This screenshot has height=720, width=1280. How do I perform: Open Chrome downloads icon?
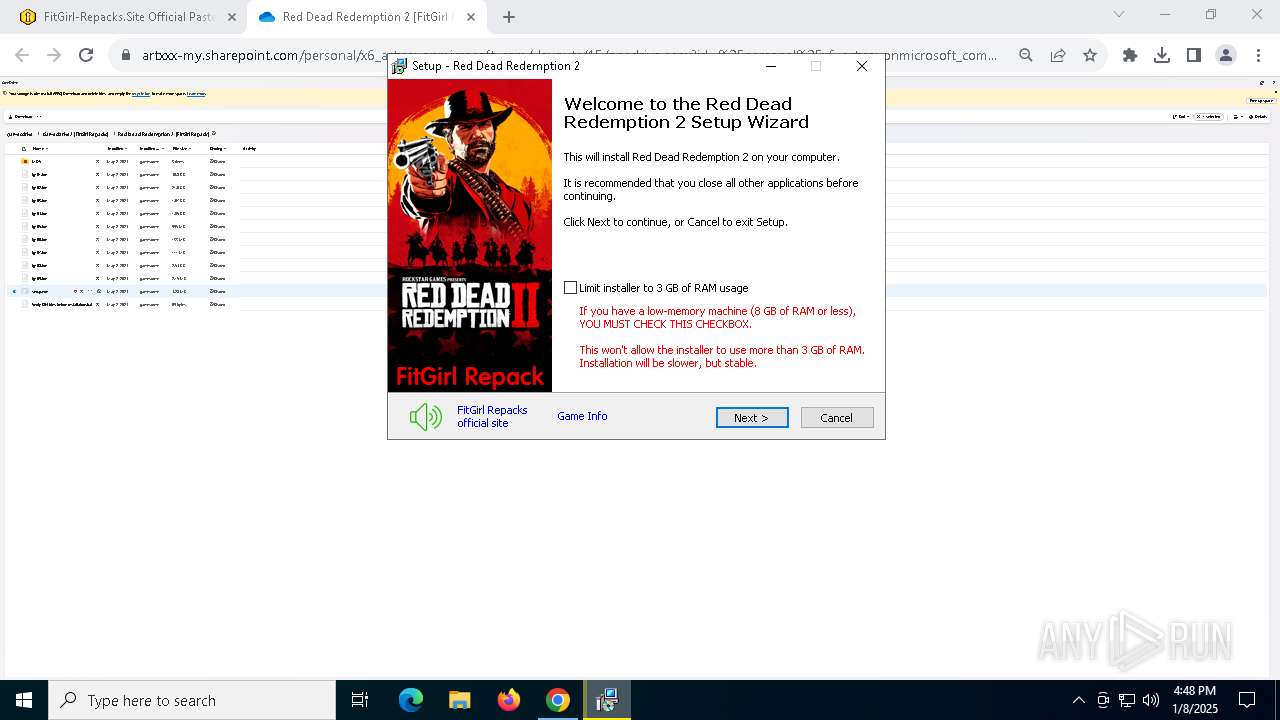click(x=1162, y=56)
